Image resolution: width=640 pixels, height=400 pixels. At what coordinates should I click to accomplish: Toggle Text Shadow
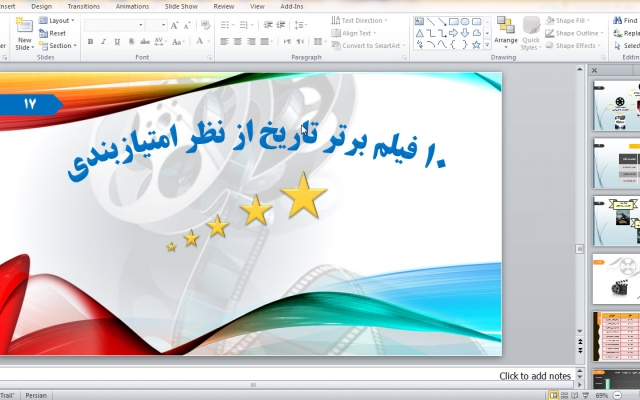pos(131,42)
